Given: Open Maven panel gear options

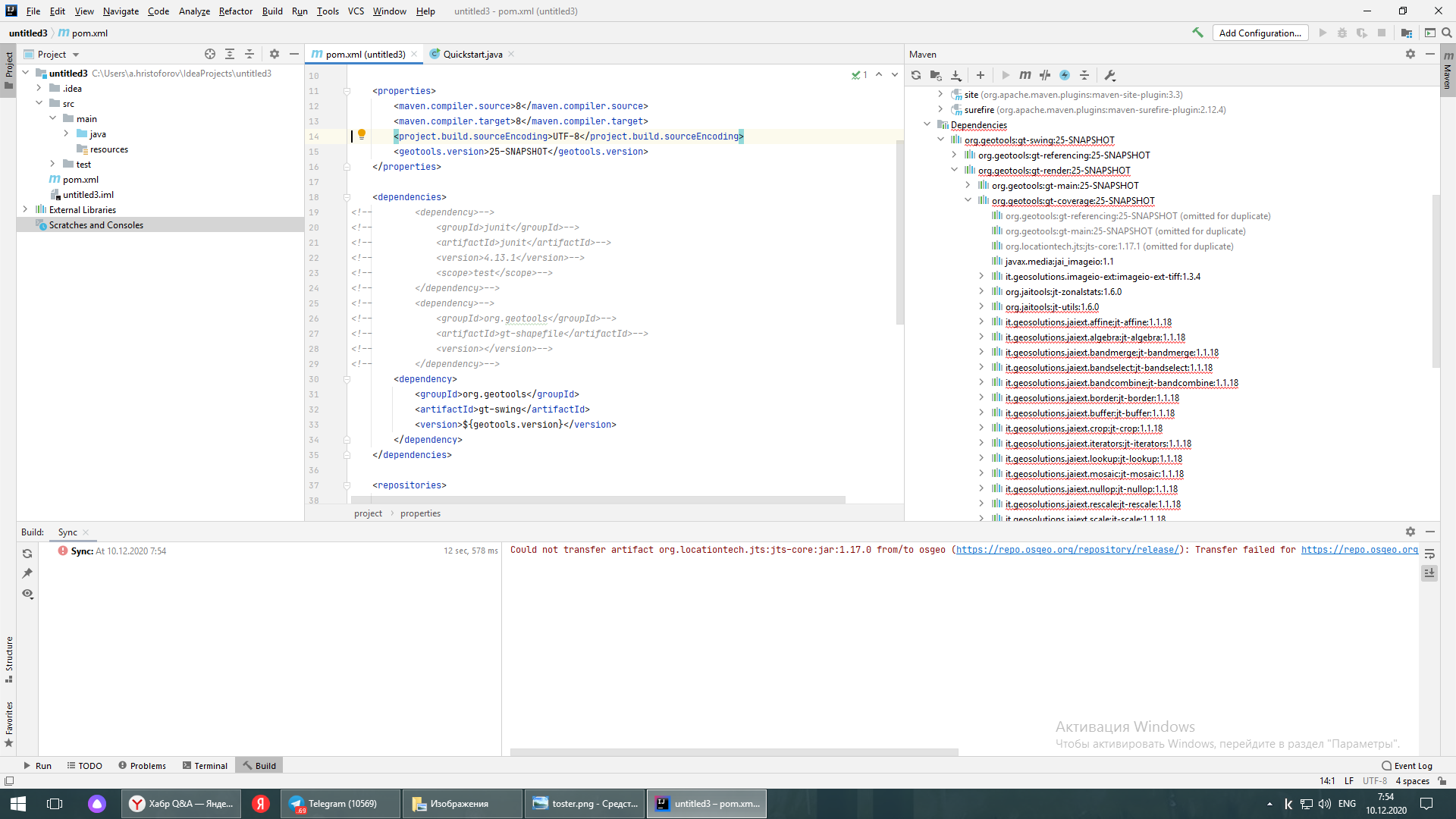Looking at the screenshot, I should (1410, 54).
